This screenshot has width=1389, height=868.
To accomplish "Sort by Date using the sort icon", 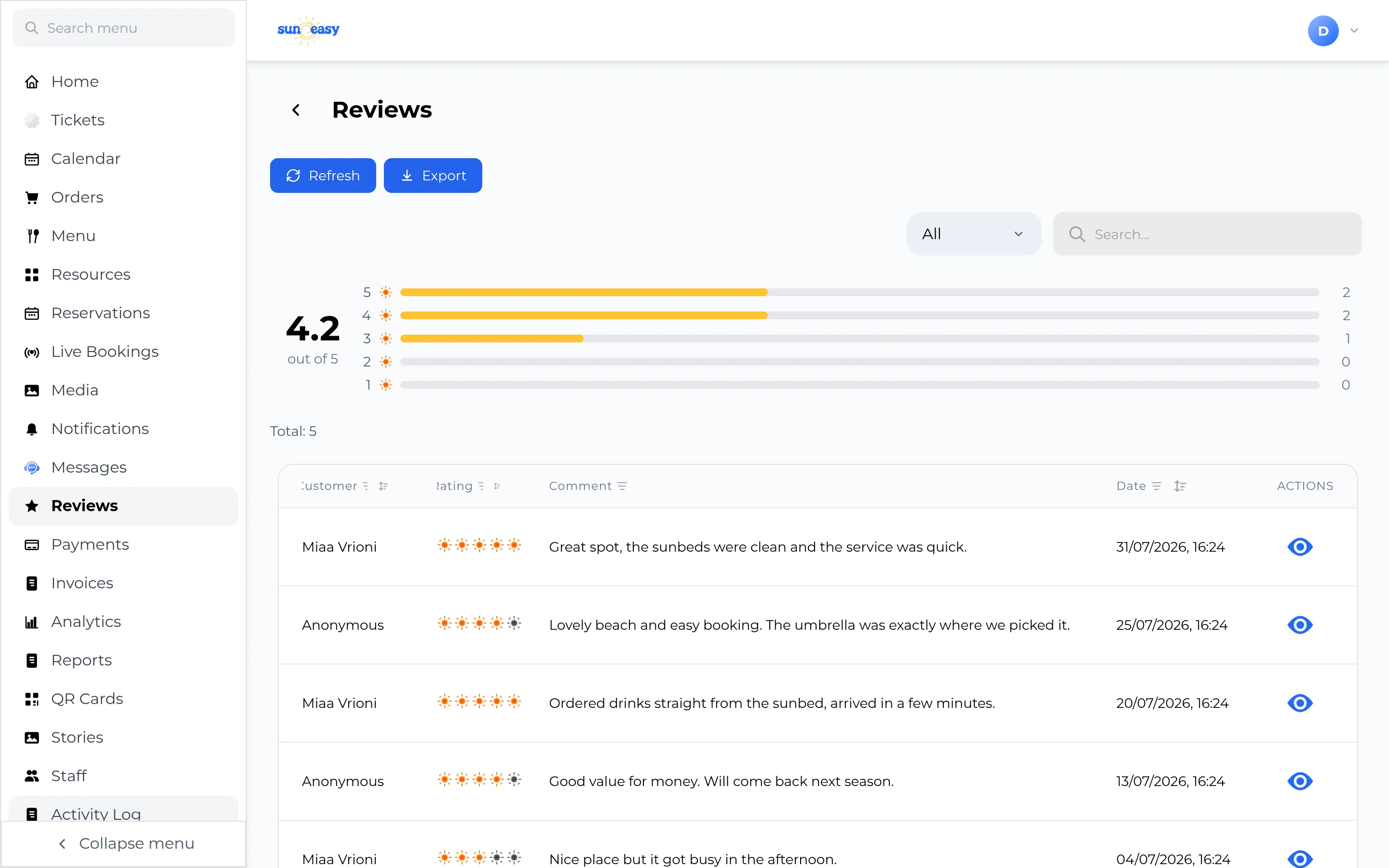I will (x=1180, y=486).
